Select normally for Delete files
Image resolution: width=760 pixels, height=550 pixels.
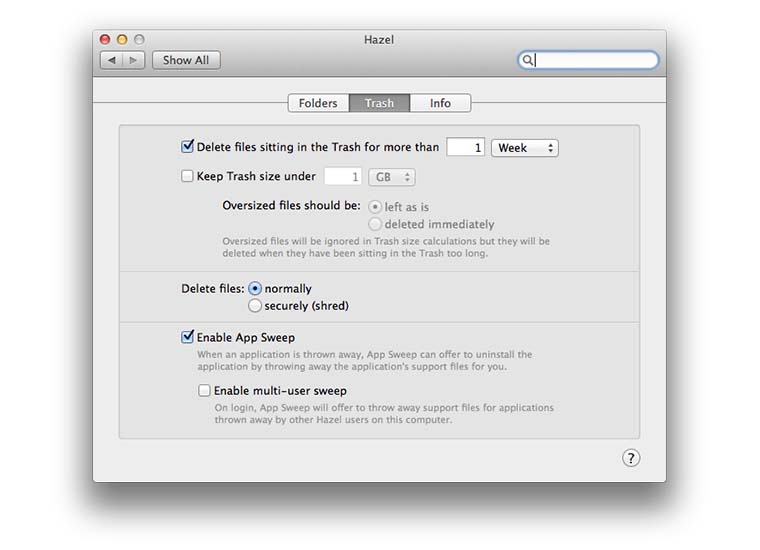point(255,288)
